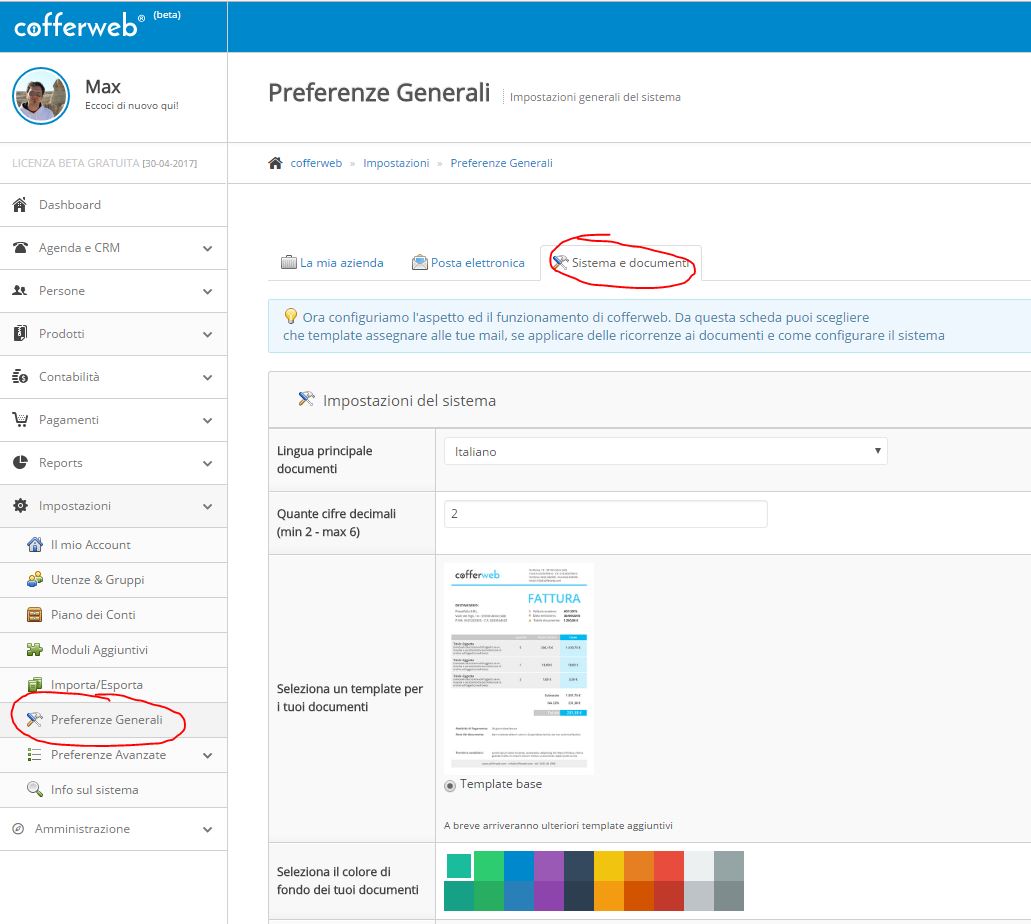This screenshot has height=924, width=1031.
Task: Click the Contabilità coins icon
Action: point(20,377)
